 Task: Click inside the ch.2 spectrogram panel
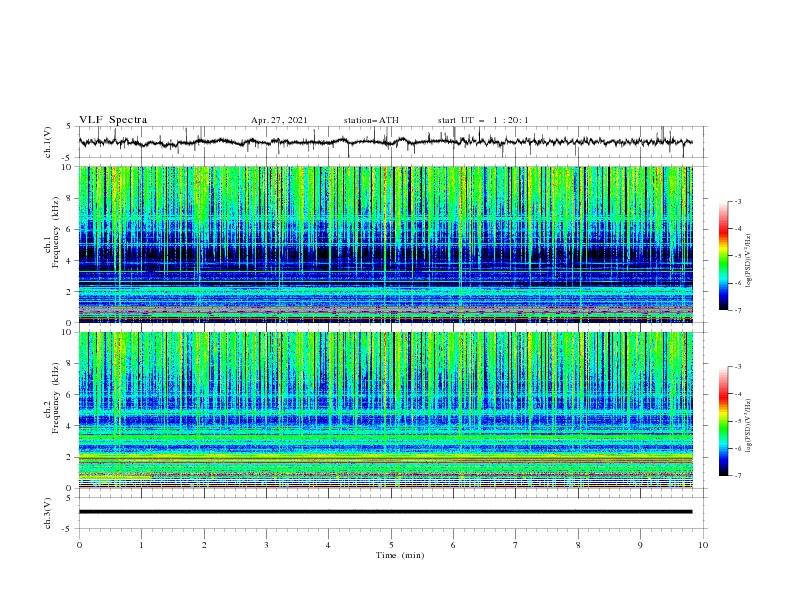pyautogui.click(x=385, y=410)
